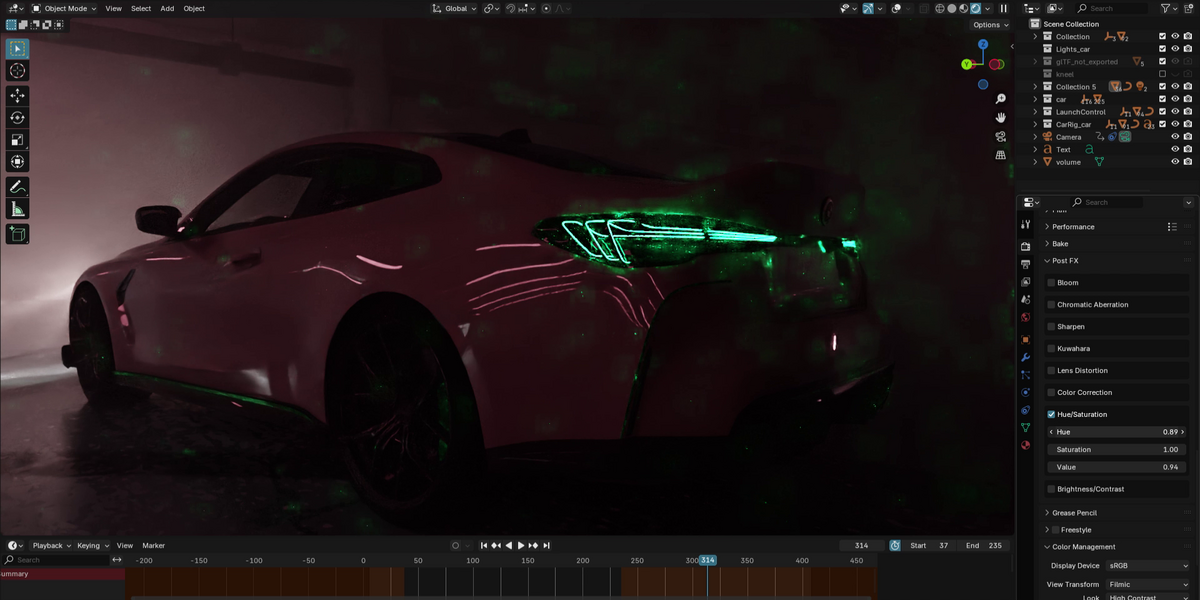Enable Chromatic Aberration checkbox
This screenshot has width=1200, height=600.
tap(1051, 305)
